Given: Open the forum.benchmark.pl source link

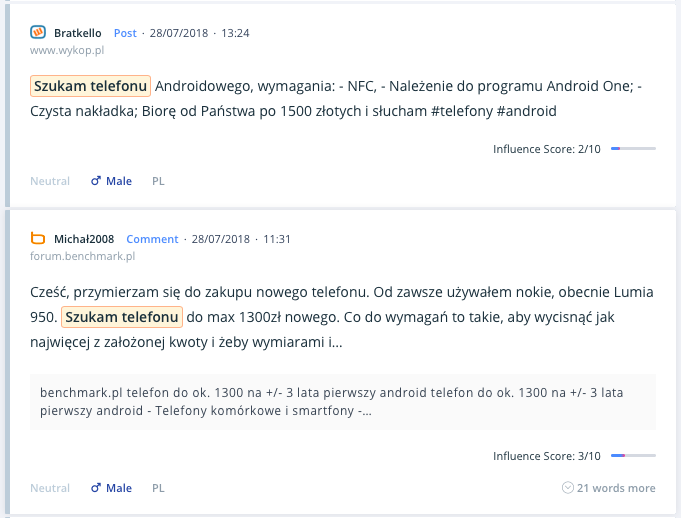Looking at the screenshot, I should [82, 256].
